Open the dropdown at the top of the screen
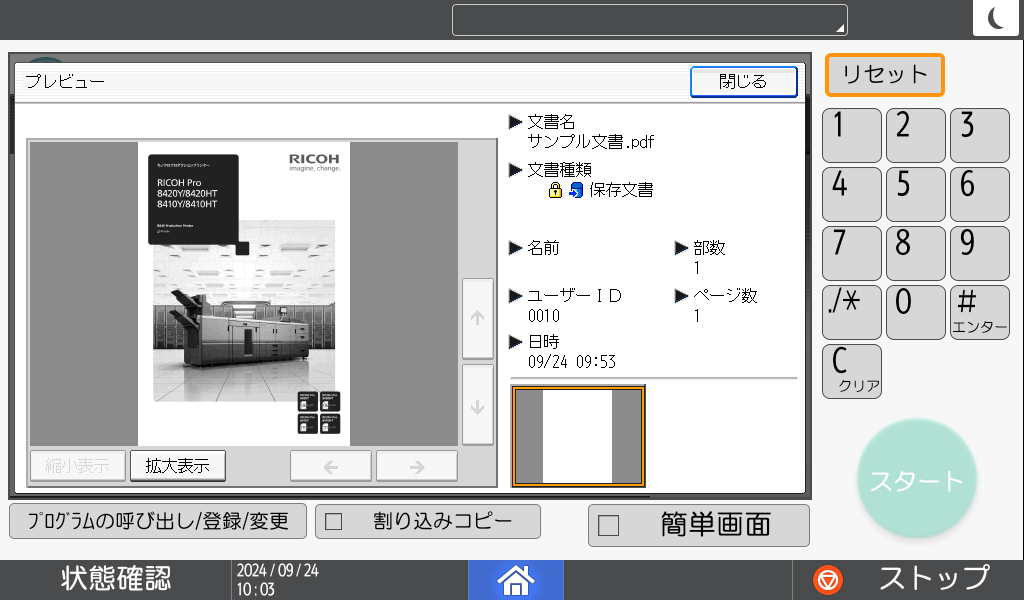Viewport: 1024px width, 600px height. (649, 18)
